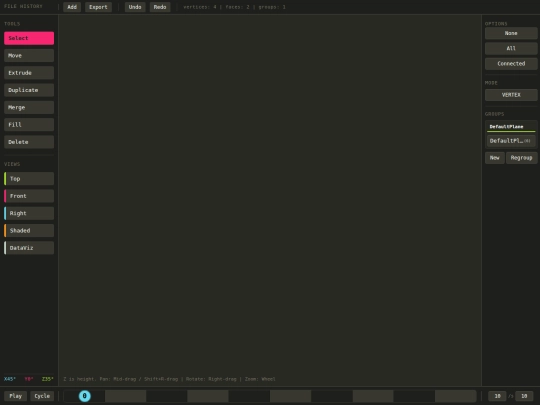Edit the DefaultPlane group name field
The width and height of the screenshot is (540, 405).
point(511,127)
